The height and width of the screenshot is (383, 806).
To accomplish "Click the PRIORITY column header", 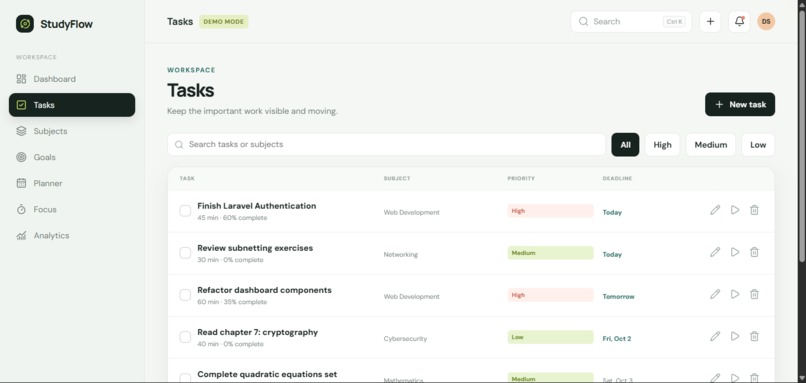I will [521, 178].
